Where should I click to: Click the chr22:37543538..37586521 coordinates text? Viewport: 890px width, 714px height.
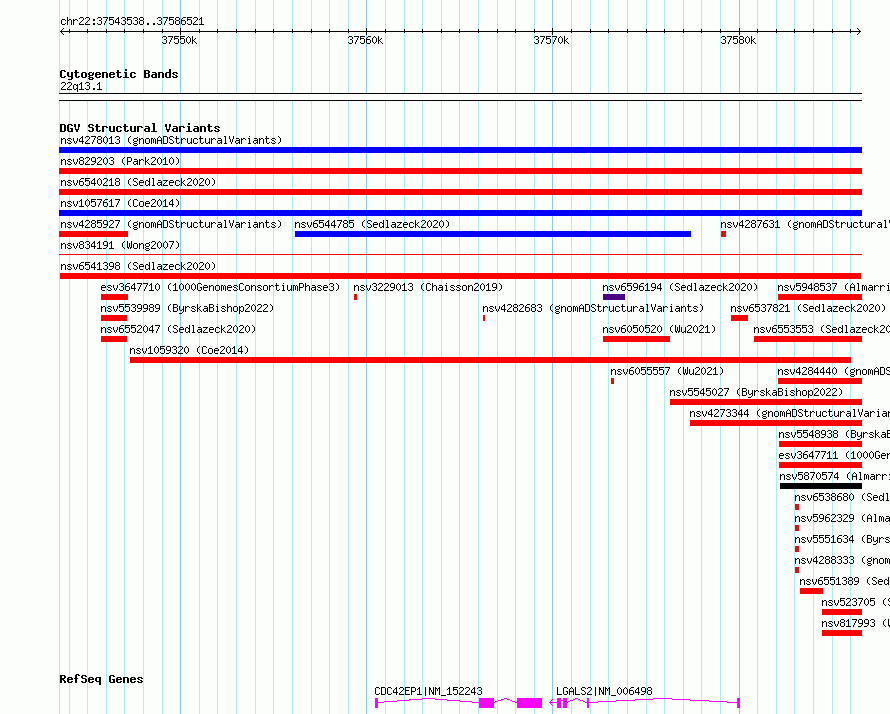point(132,22)
